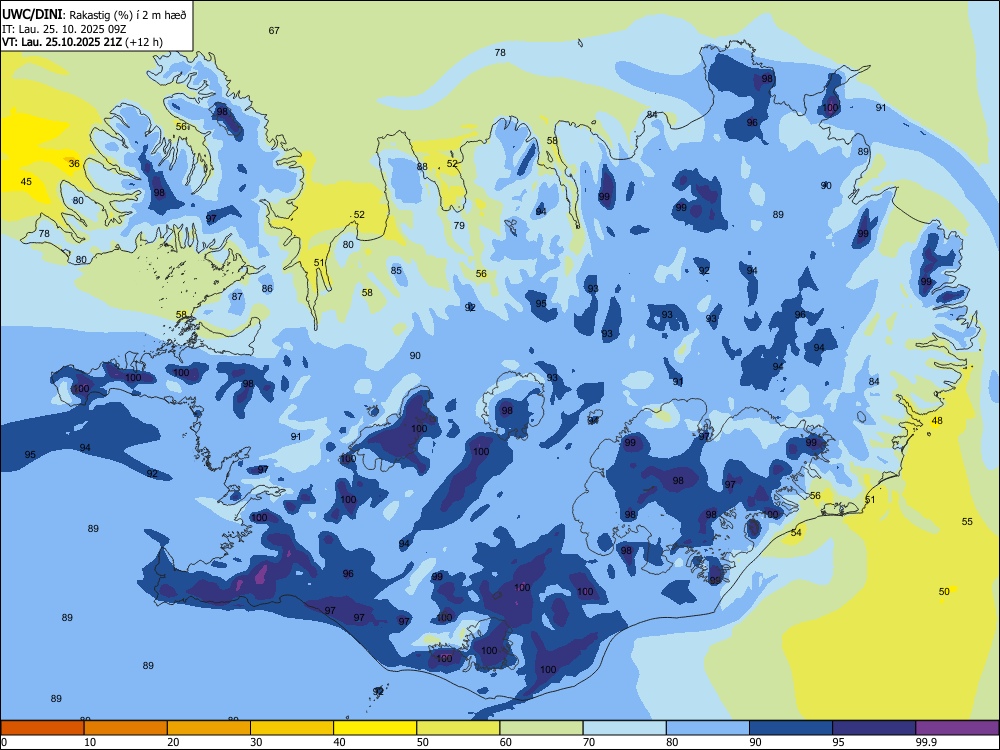Click the legend tick label "99.9"
This screenshot has width=1000, height=750.
(925, 742)
